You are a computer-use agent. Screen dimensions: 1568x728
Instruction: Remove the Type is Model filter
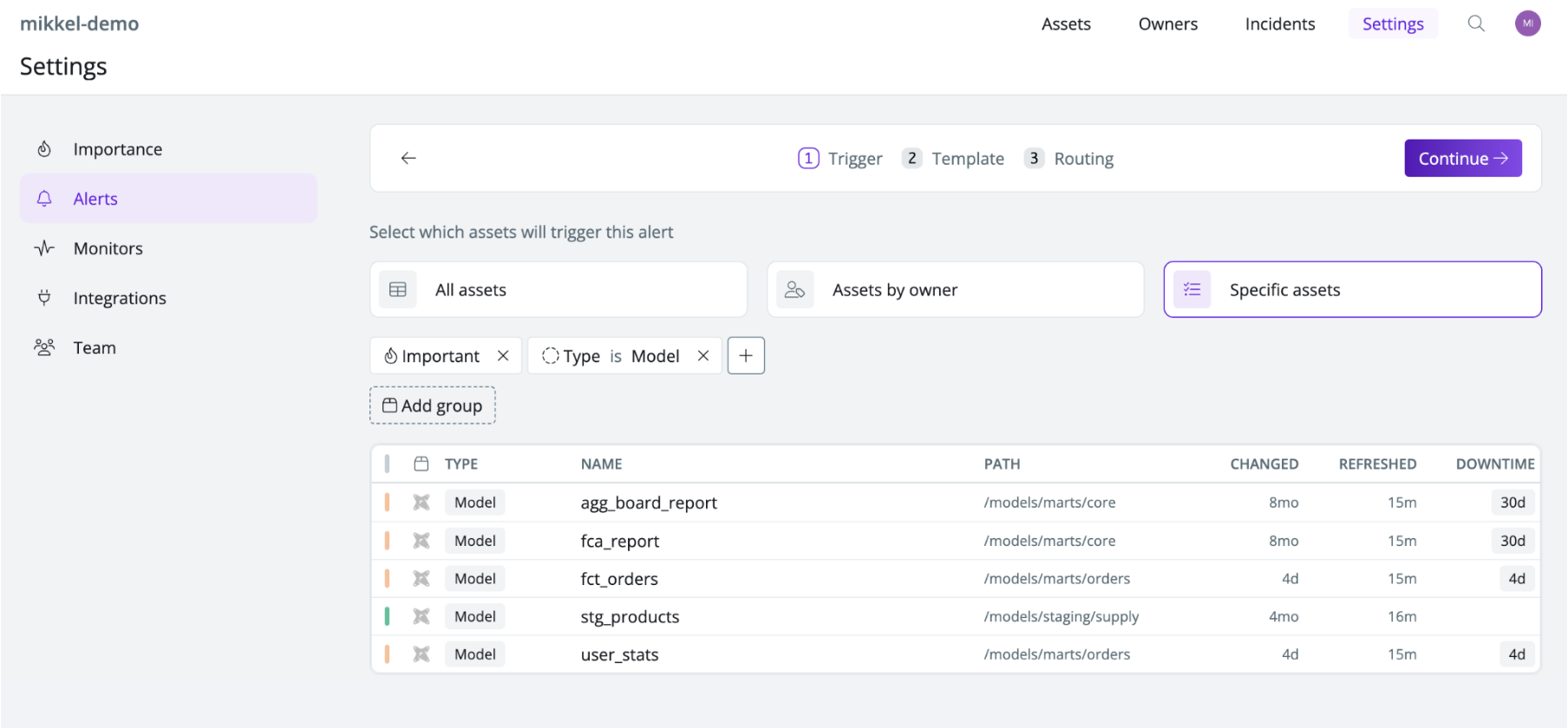pyautogui.click(x=703, y=355)
